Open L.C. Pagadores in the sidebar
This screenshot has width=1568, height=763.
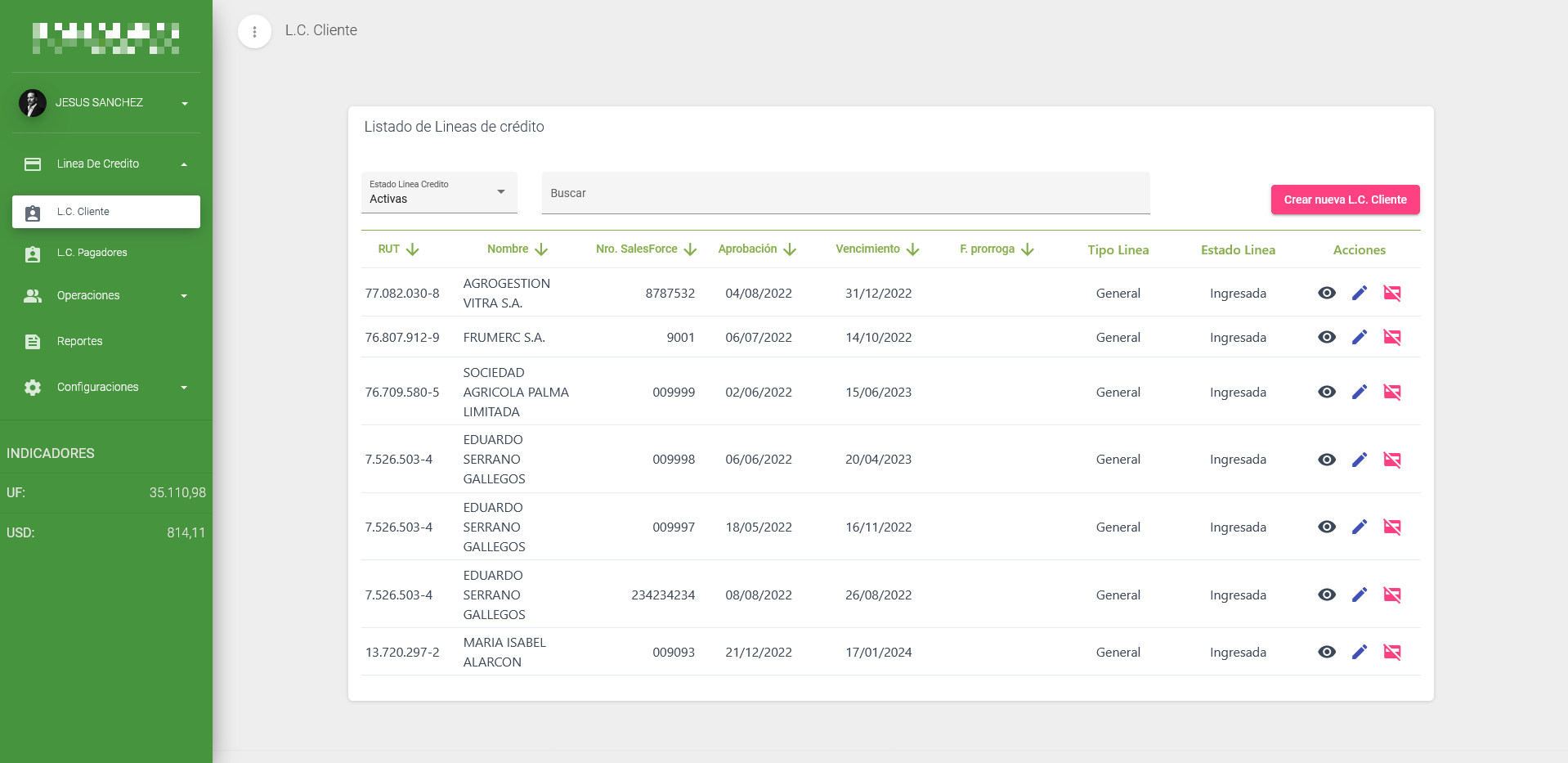[x=92, y=254]
